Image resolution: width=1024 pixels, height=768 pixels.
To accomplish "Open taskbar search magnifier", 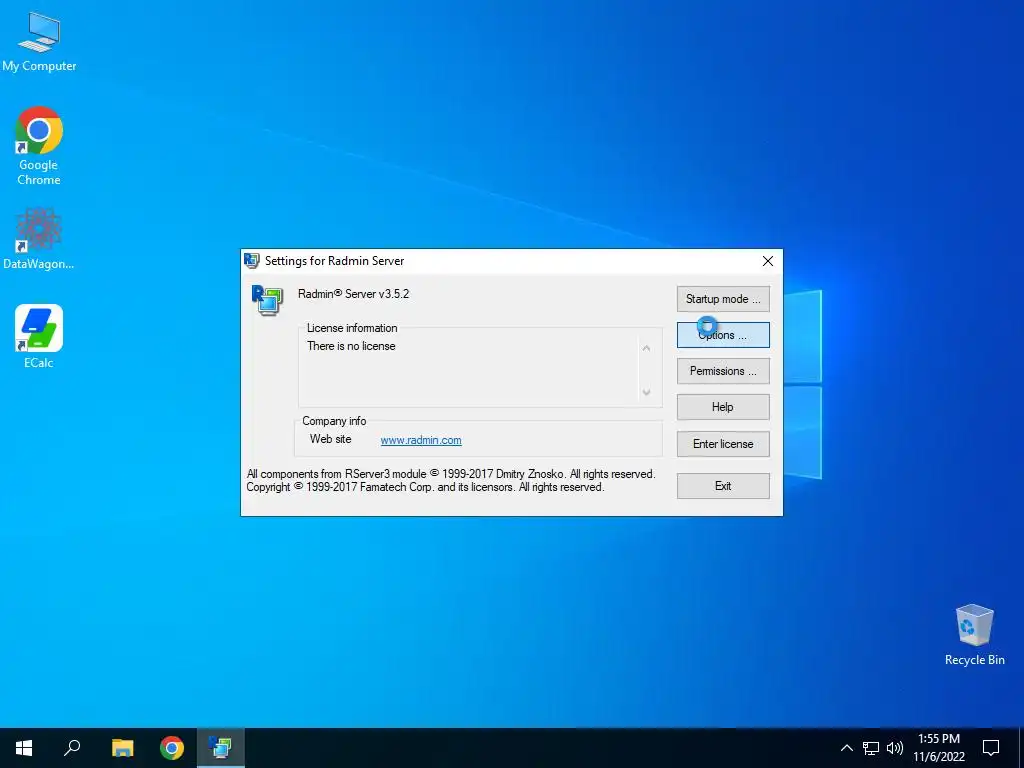I will pos(72,748).
